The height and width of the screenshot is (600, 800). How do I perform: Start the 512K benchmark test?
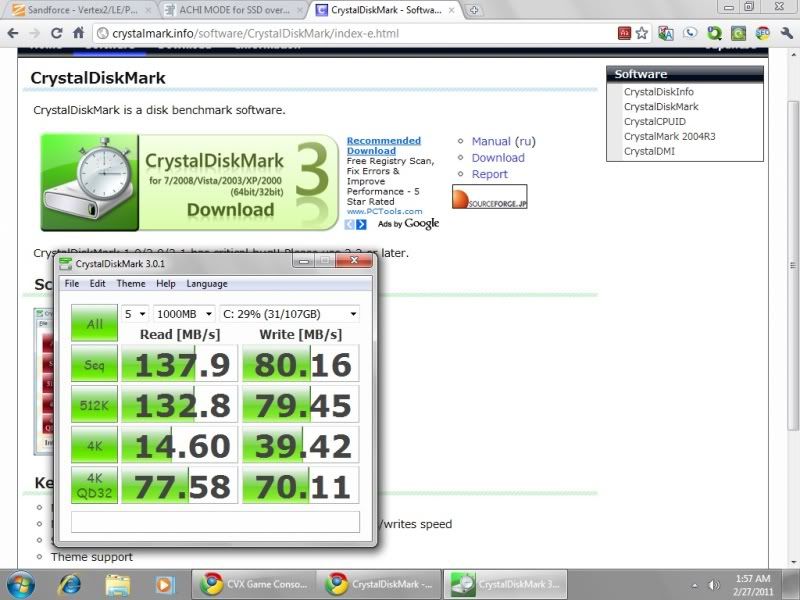tap(94, 405)
